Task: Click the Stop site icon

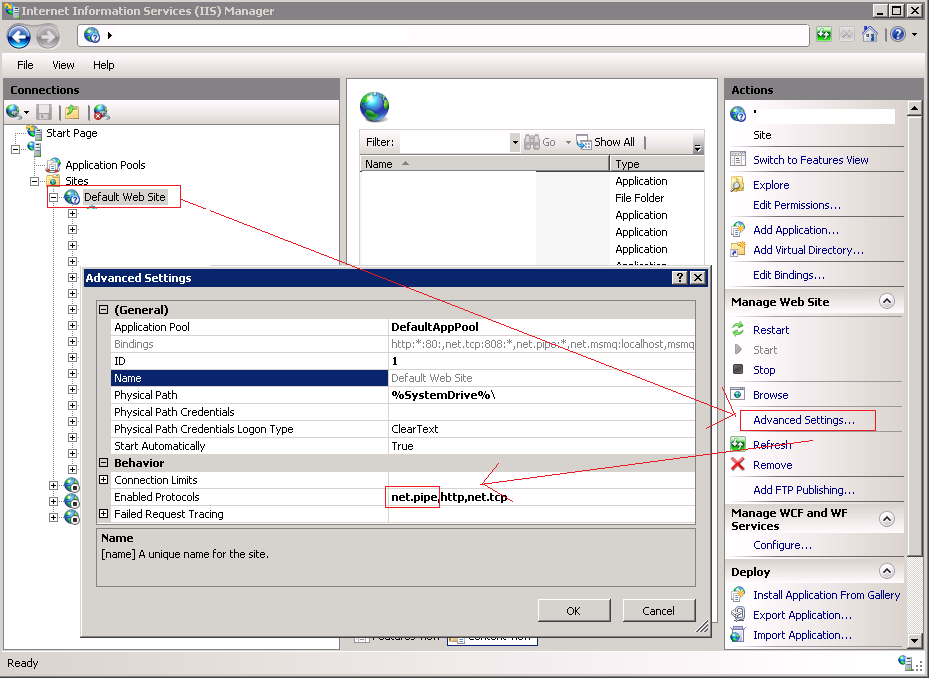Action: (738, 370)
